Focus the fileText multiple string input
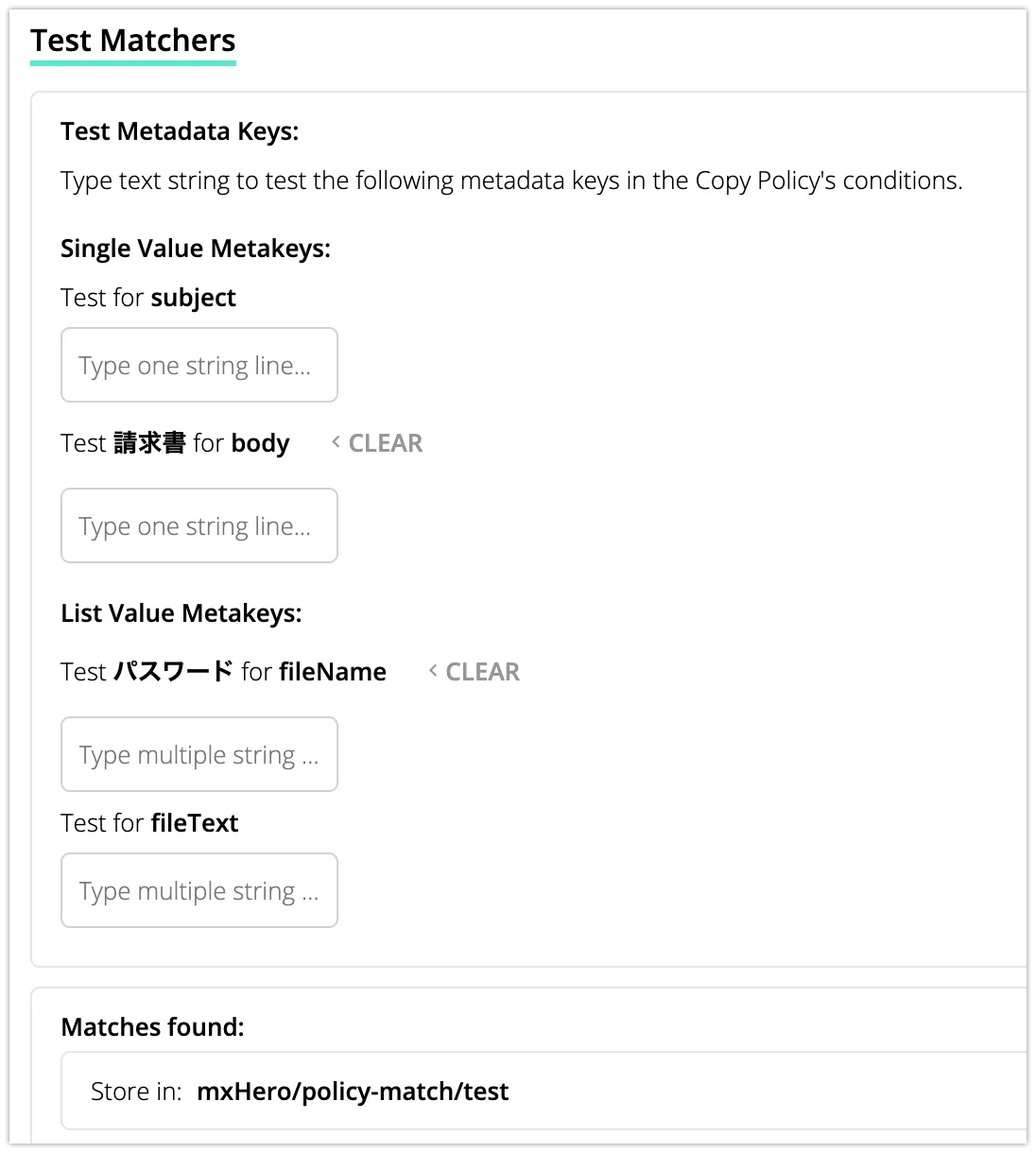Screen dimensions: 1036x1153 (x=199, y=891)
